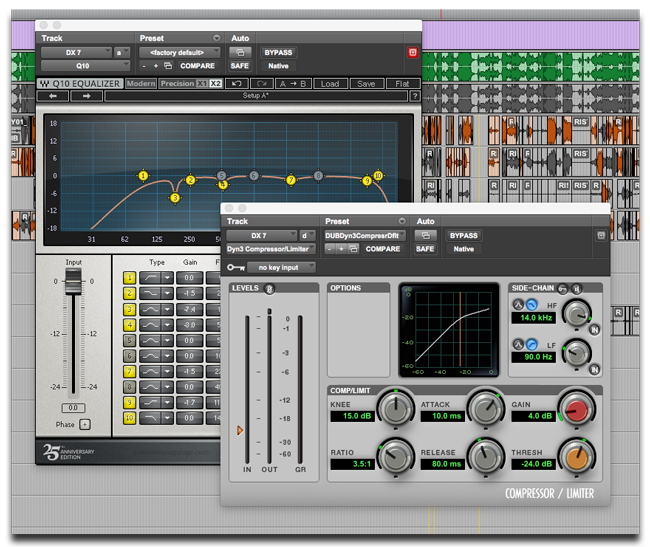Toggle Q10 band 1 on/off
The height and width of the screenshot is (547, 650).
point(129,278)
